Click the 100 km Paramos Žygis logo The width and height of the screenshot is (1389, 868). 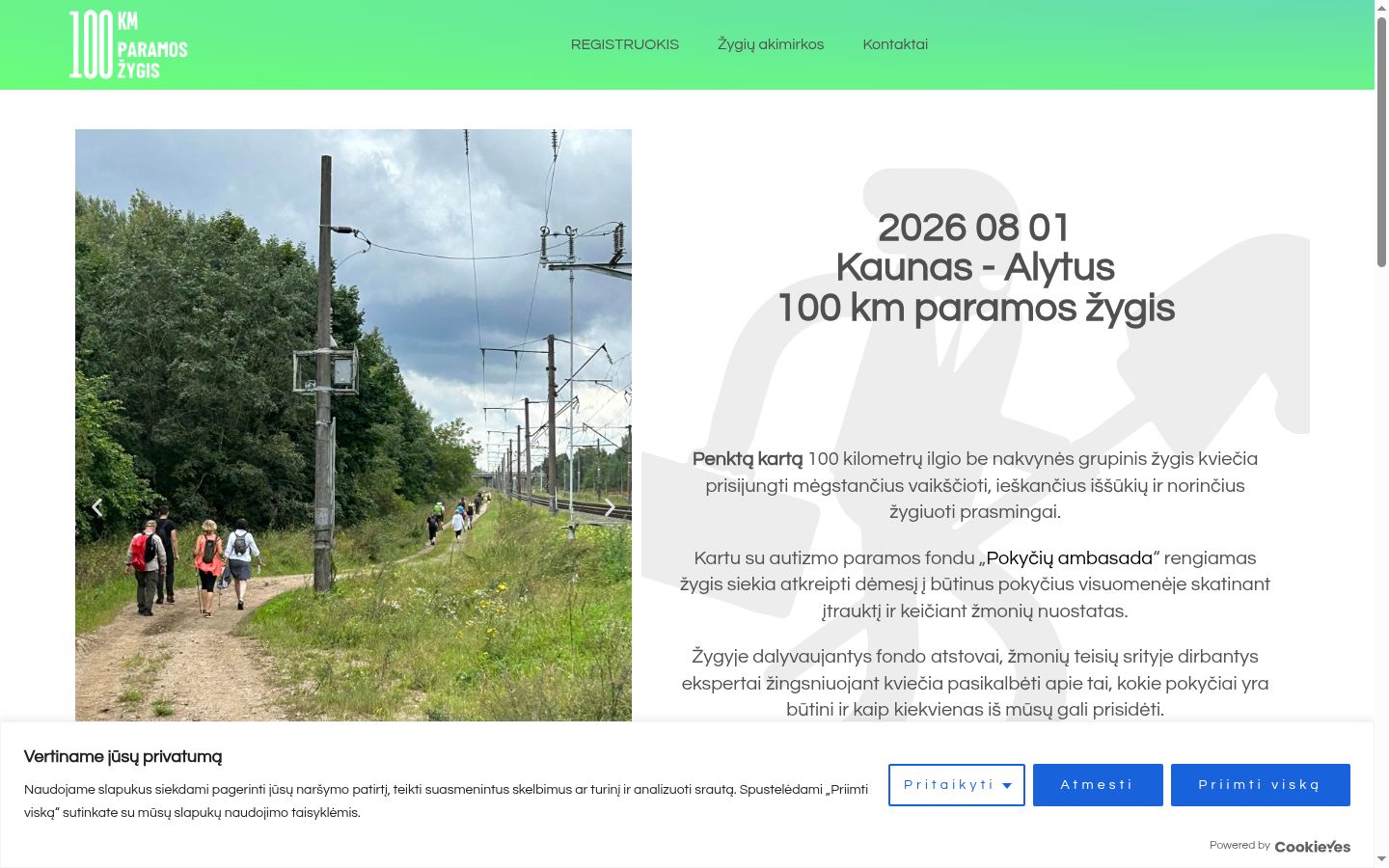(x=128, y=44)
